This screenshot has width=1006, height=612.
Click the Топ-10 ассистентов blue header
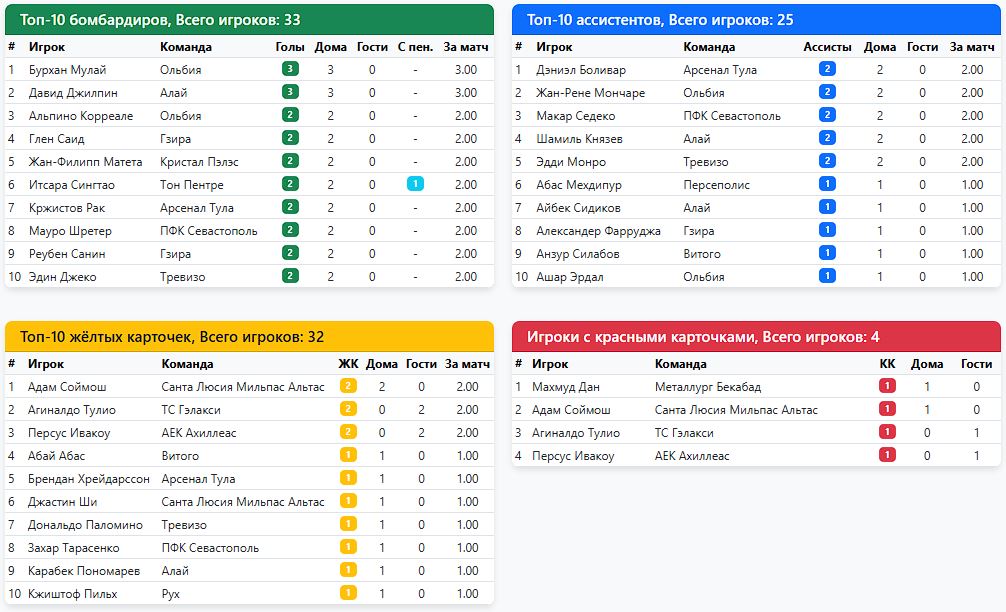pyautogui.click(x=756, y=20)
